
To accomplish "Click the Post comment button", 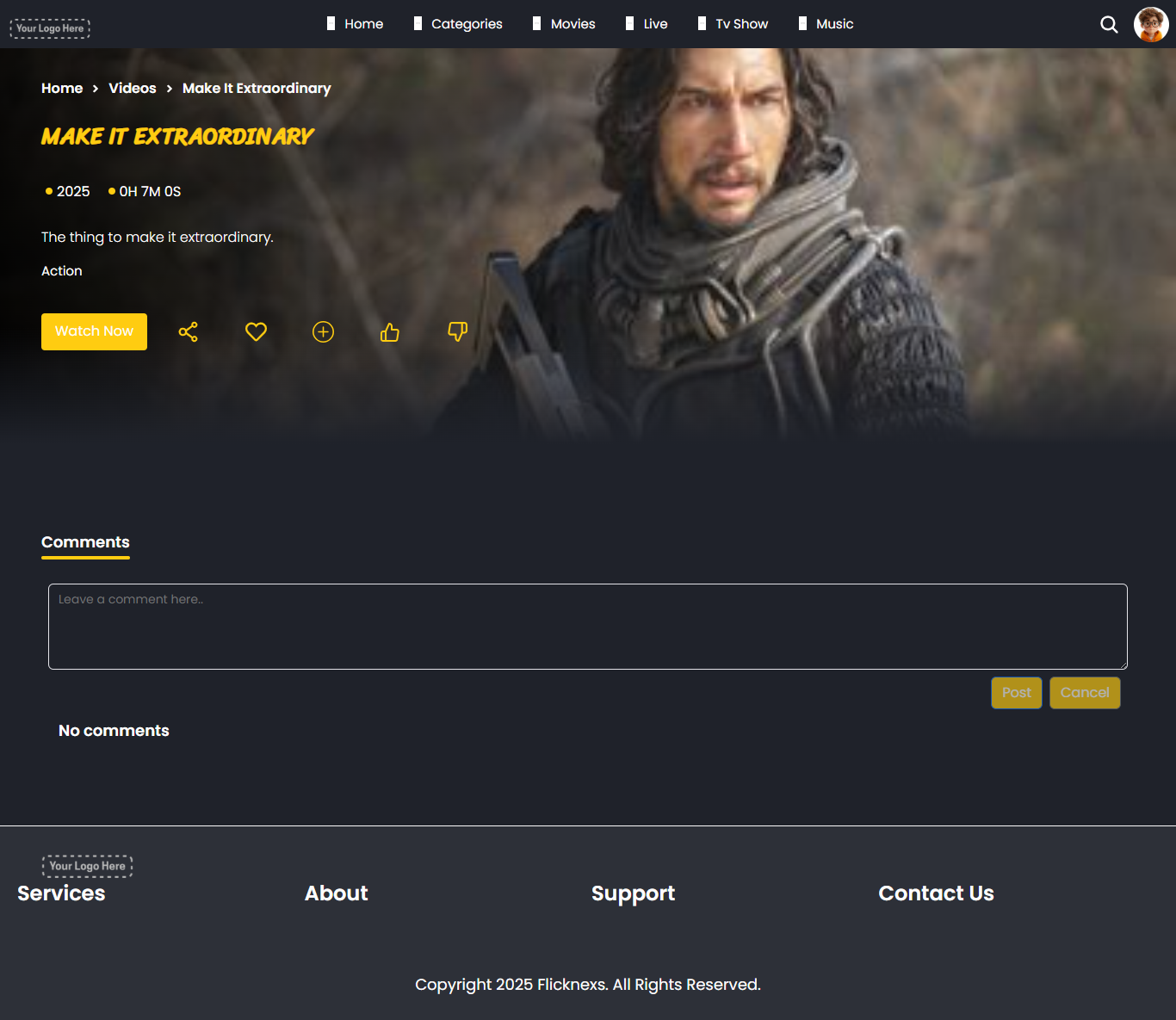I will click(x=1016, y=693).
